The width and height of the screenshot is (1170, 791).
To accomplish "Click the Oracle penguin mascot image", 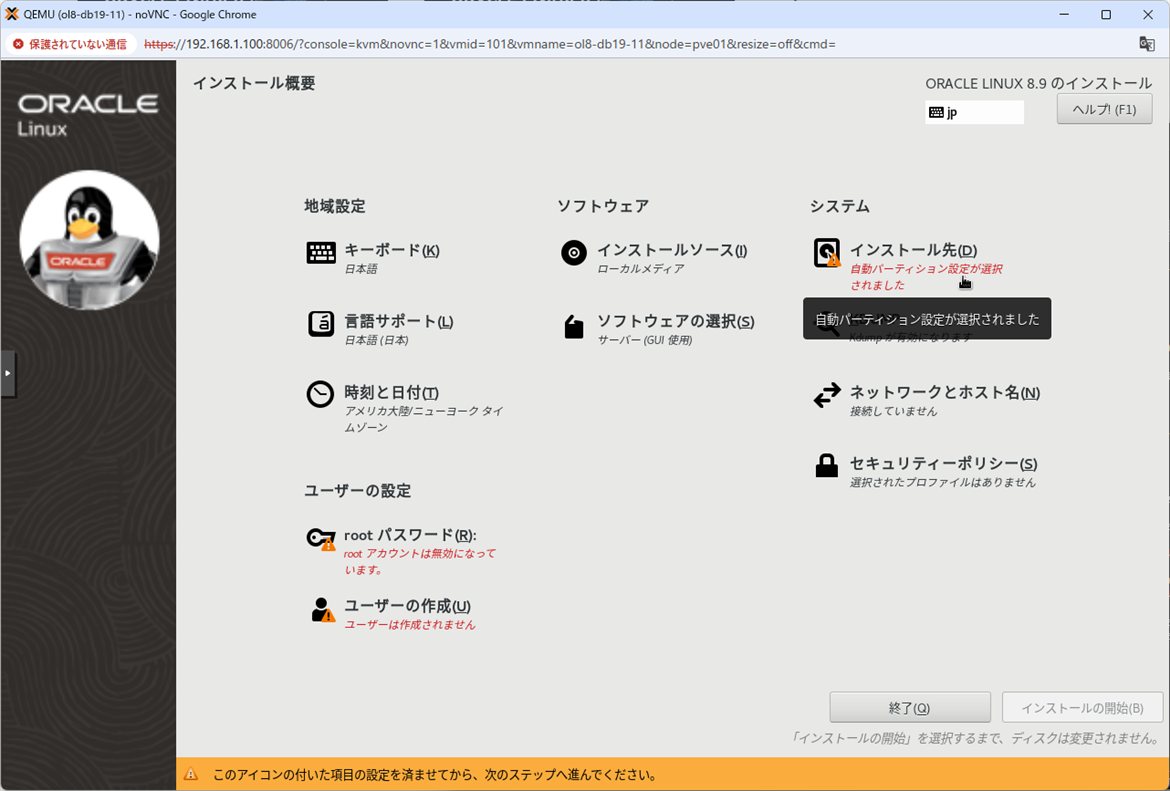I will [x=89, y=240].
